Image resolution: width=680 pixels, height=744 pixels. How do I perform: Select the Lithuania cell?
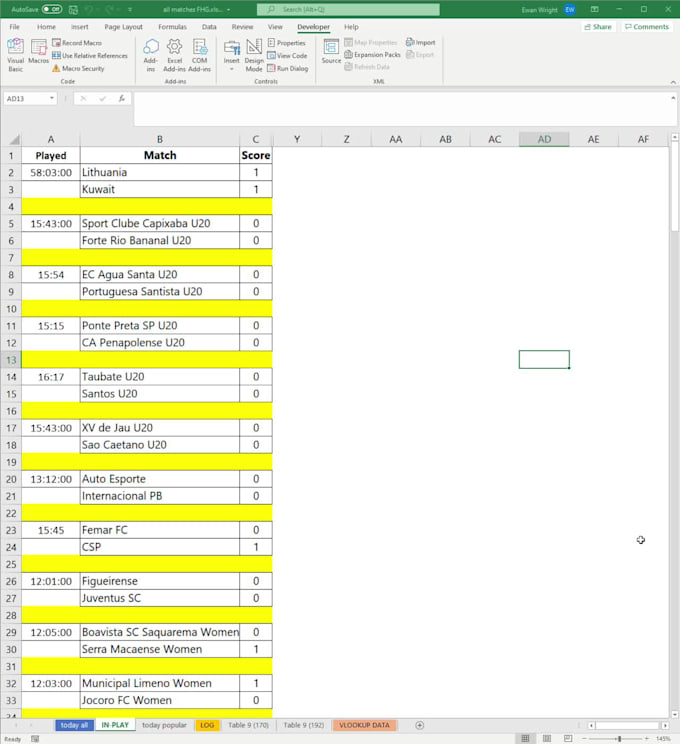point(160,172)
